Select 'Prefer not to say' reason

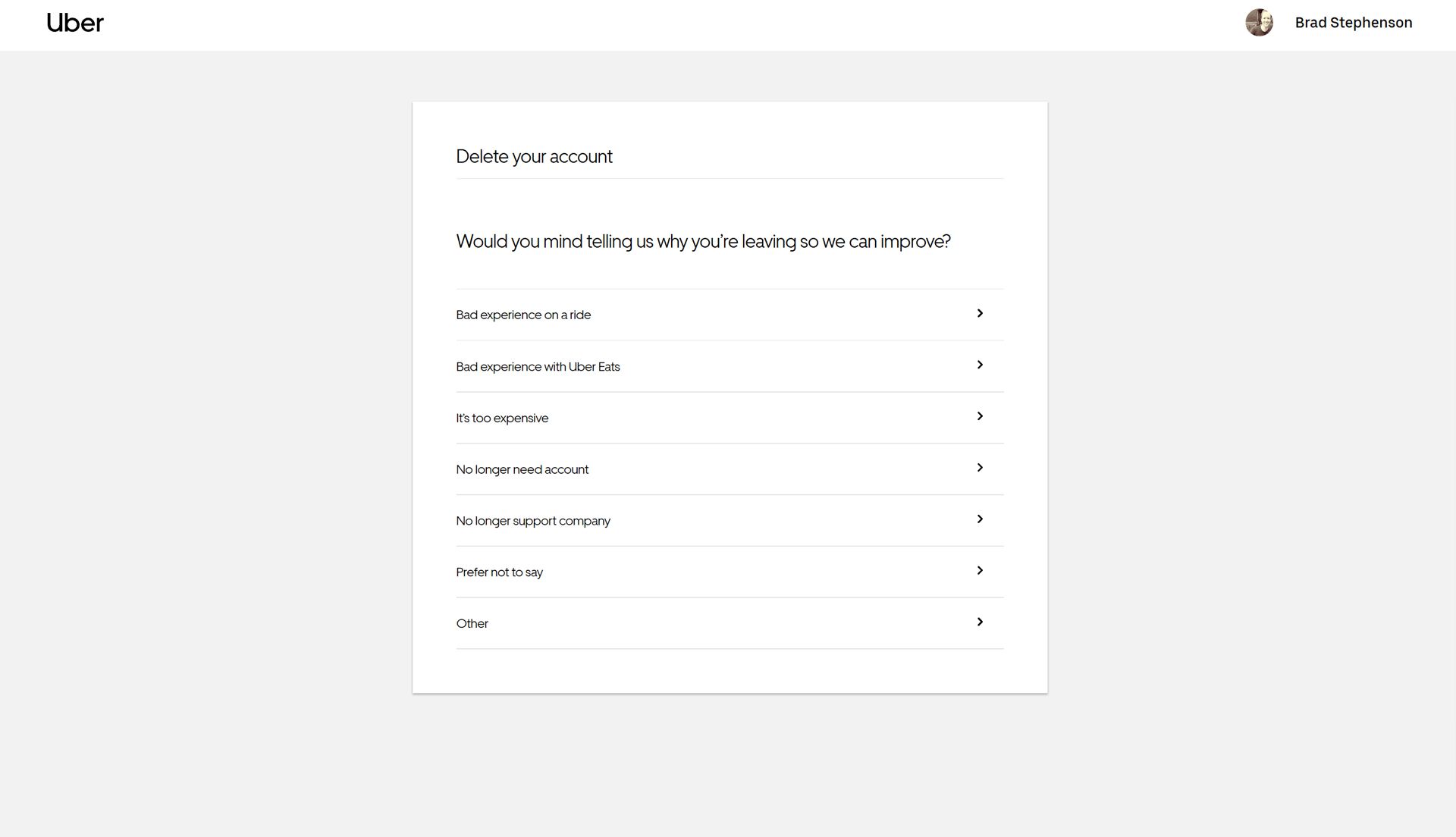pos(729,571)
